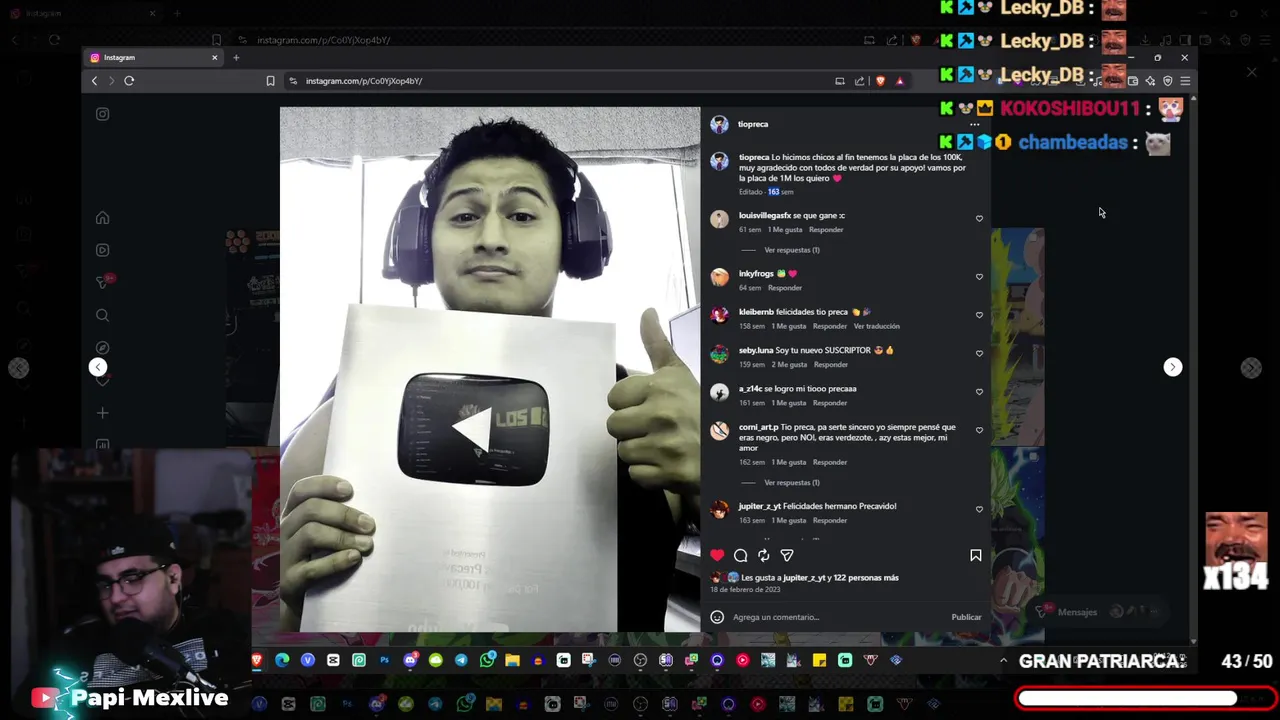
Task: Click the share icon in address bar
Action: coord(859,81)
